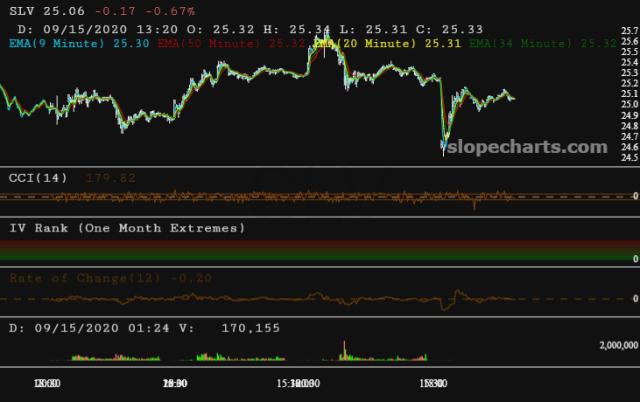Select the IV Rank (One Month Extremes) title

(x=127, y=228)
